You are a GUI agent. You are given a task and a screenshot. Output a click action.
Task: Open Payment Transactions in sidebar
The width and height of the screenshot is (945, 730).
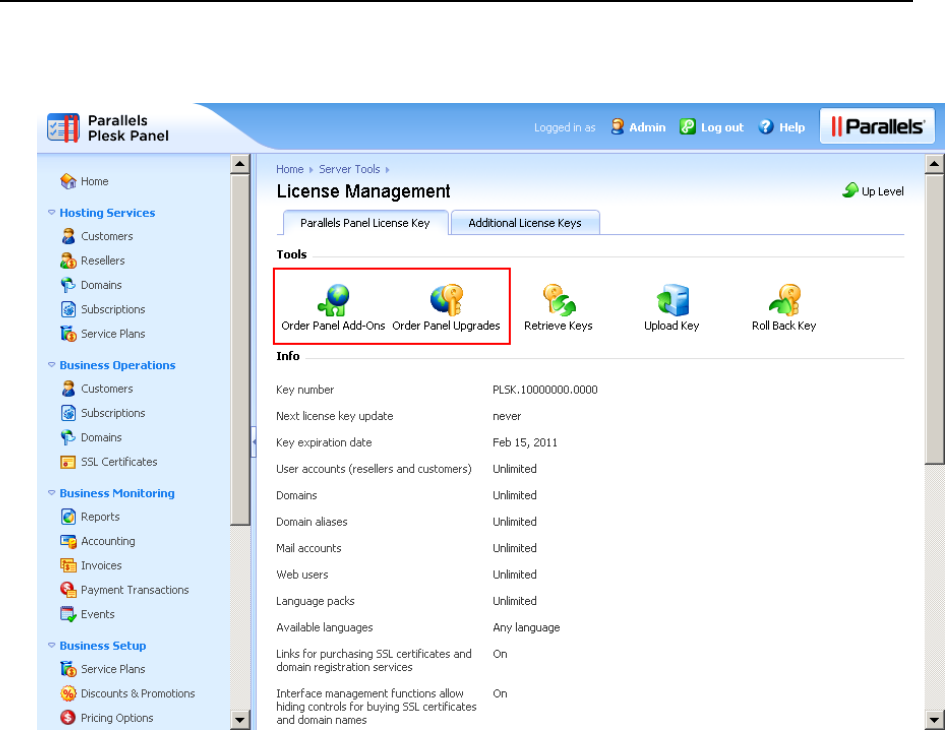click(135, 590)
